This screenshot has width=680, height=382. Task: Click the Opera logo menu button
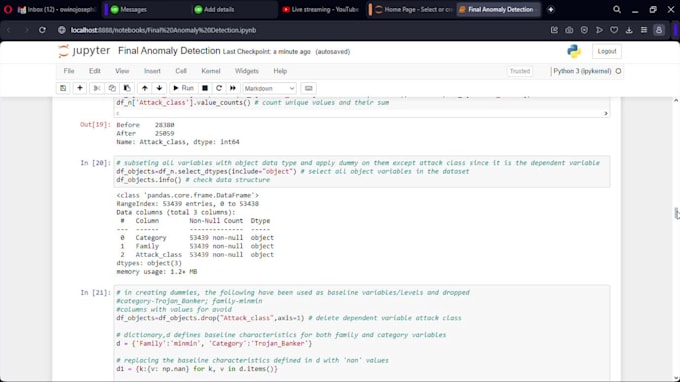8,9
